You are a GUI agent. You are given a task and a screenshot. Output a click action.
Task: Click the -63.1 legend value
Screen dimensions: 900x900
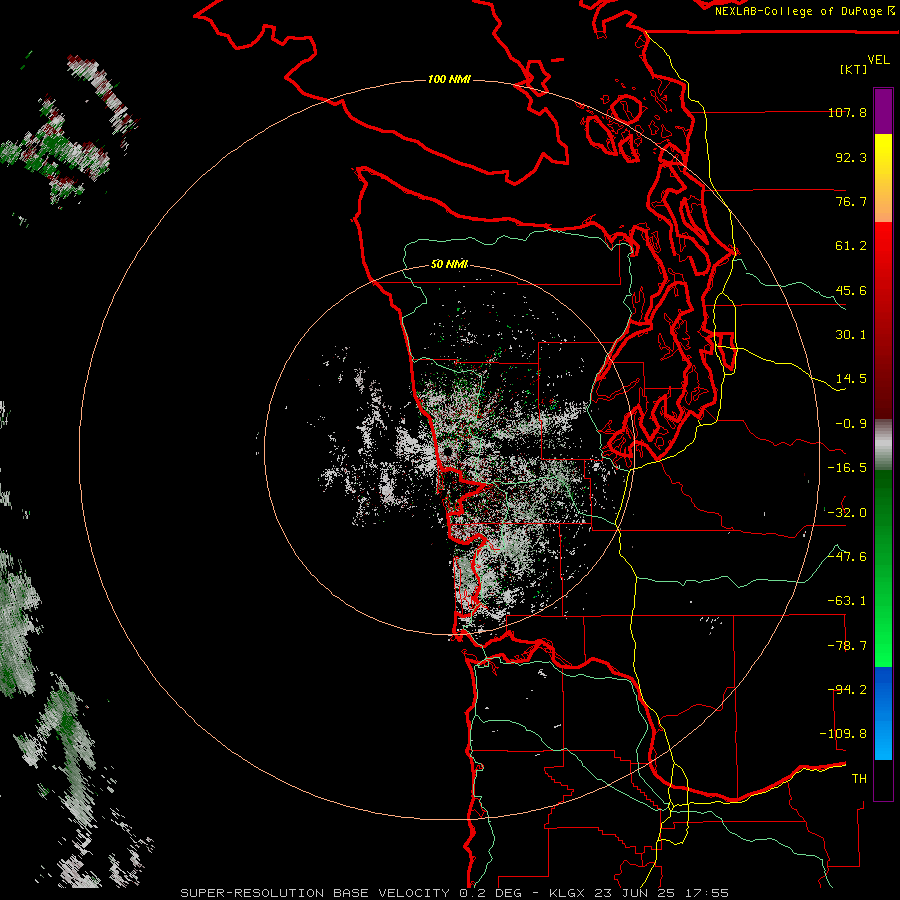coord(847,601)
